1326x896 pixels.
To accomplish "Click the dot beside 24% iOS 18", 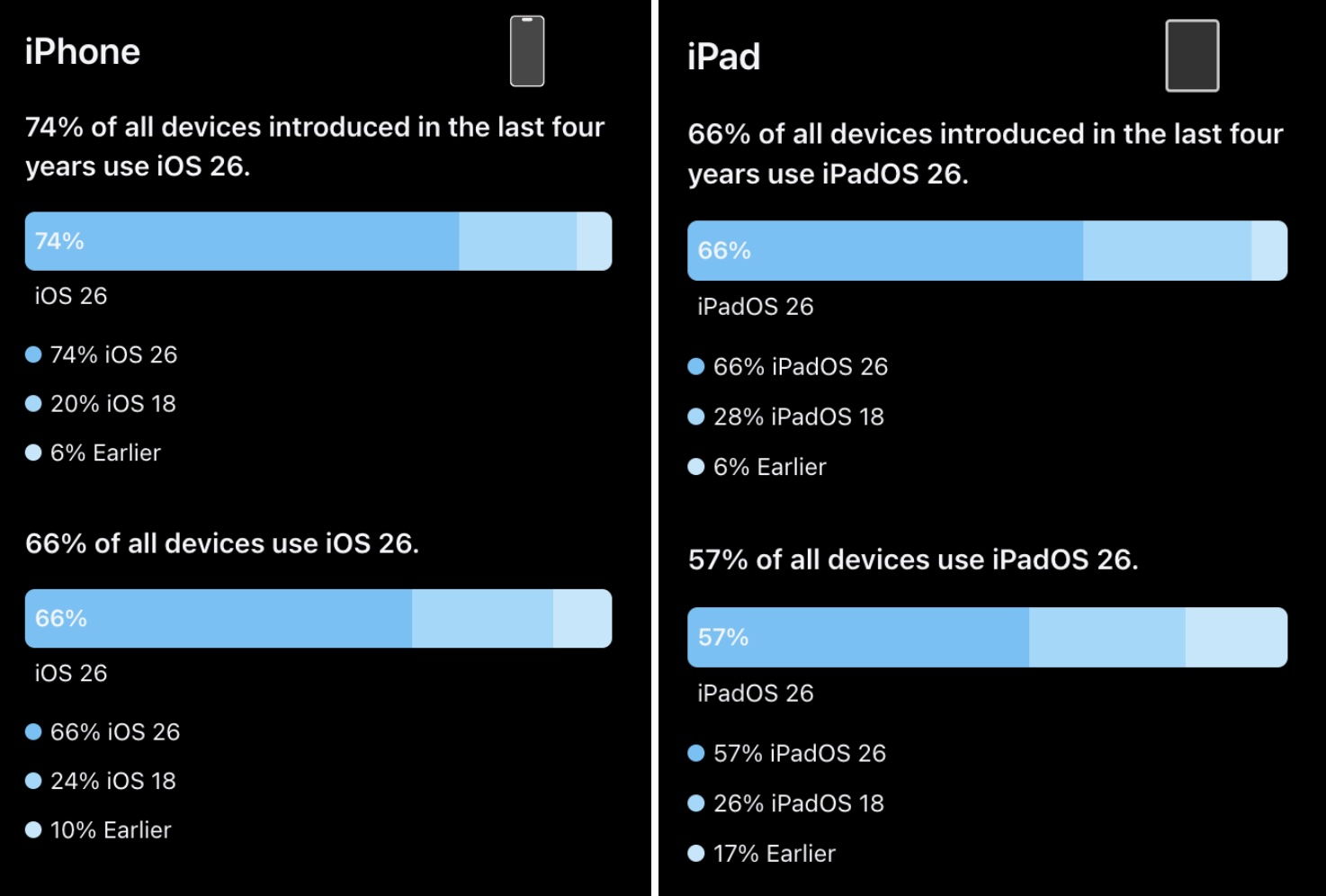I will tap(33, 781).
